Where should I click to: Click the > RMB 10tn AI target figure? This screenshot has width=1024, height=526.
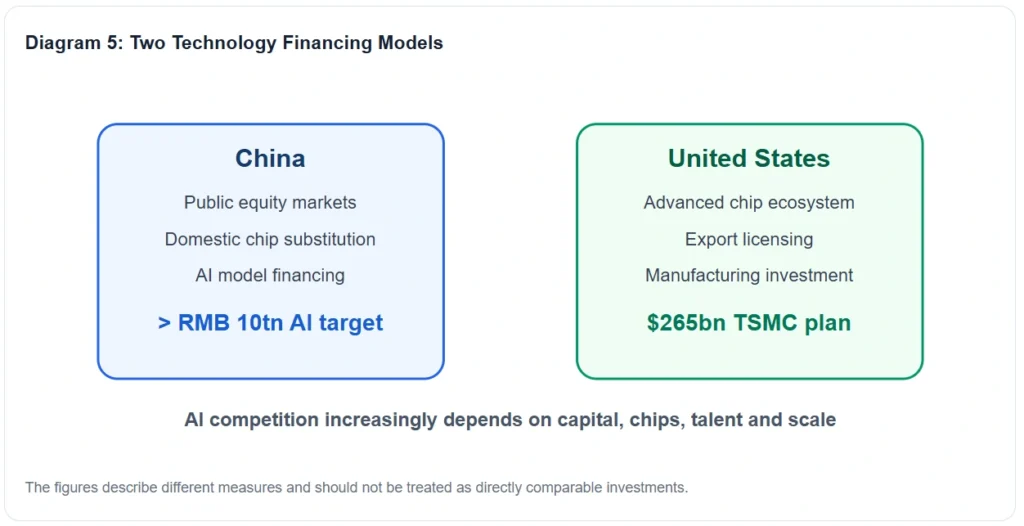pyautogui.click(x=270, y=323)
